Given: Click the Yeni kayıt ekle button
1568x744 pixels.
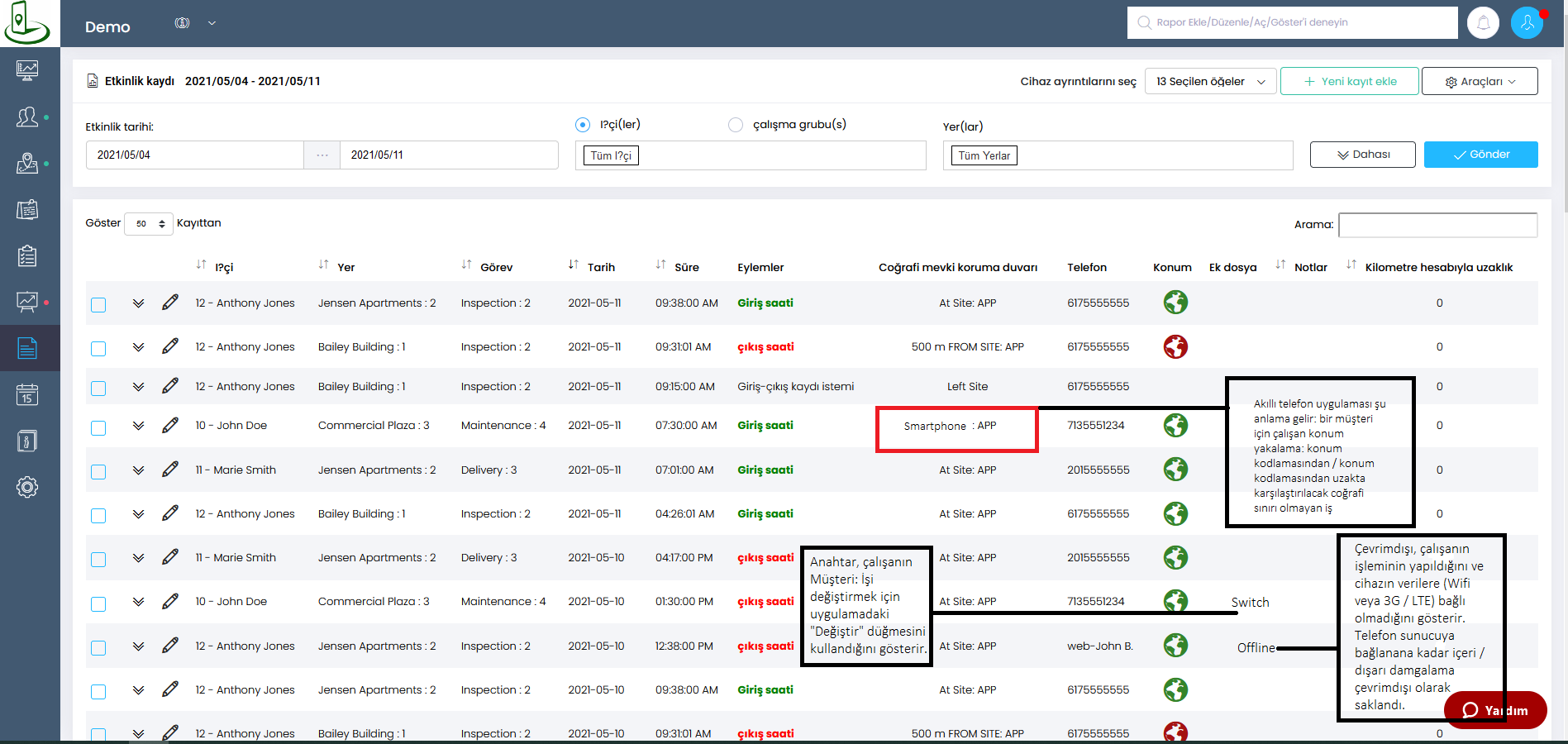Looking at the screenshot, I should point(1349,81).
